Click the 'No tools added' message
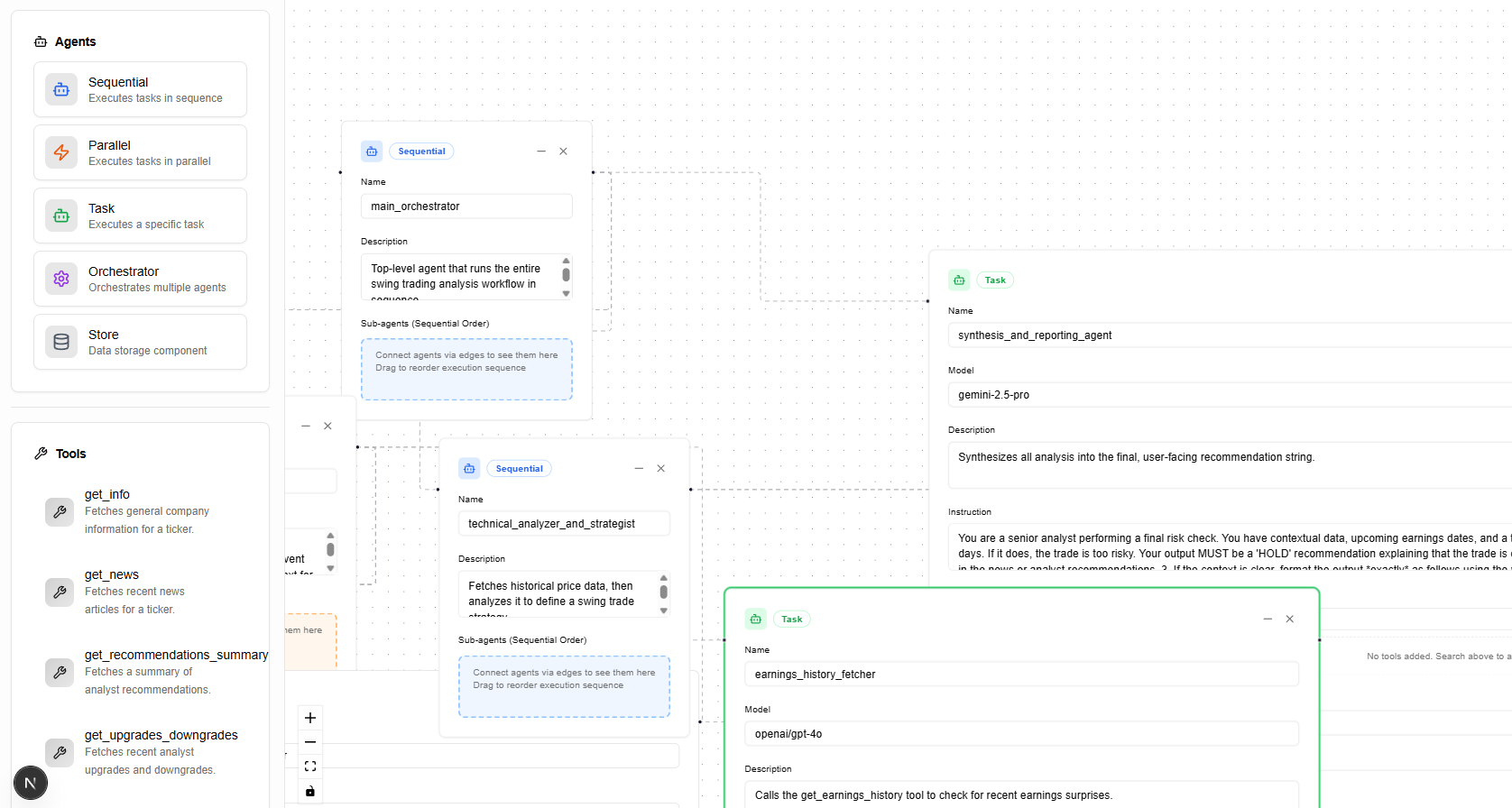Screen dimensions: 1512x808 click(1439, 656)
